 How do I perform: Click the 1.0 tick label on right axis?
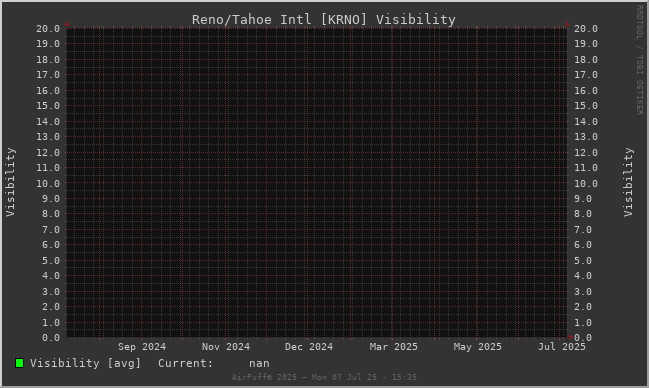[583, 323]
